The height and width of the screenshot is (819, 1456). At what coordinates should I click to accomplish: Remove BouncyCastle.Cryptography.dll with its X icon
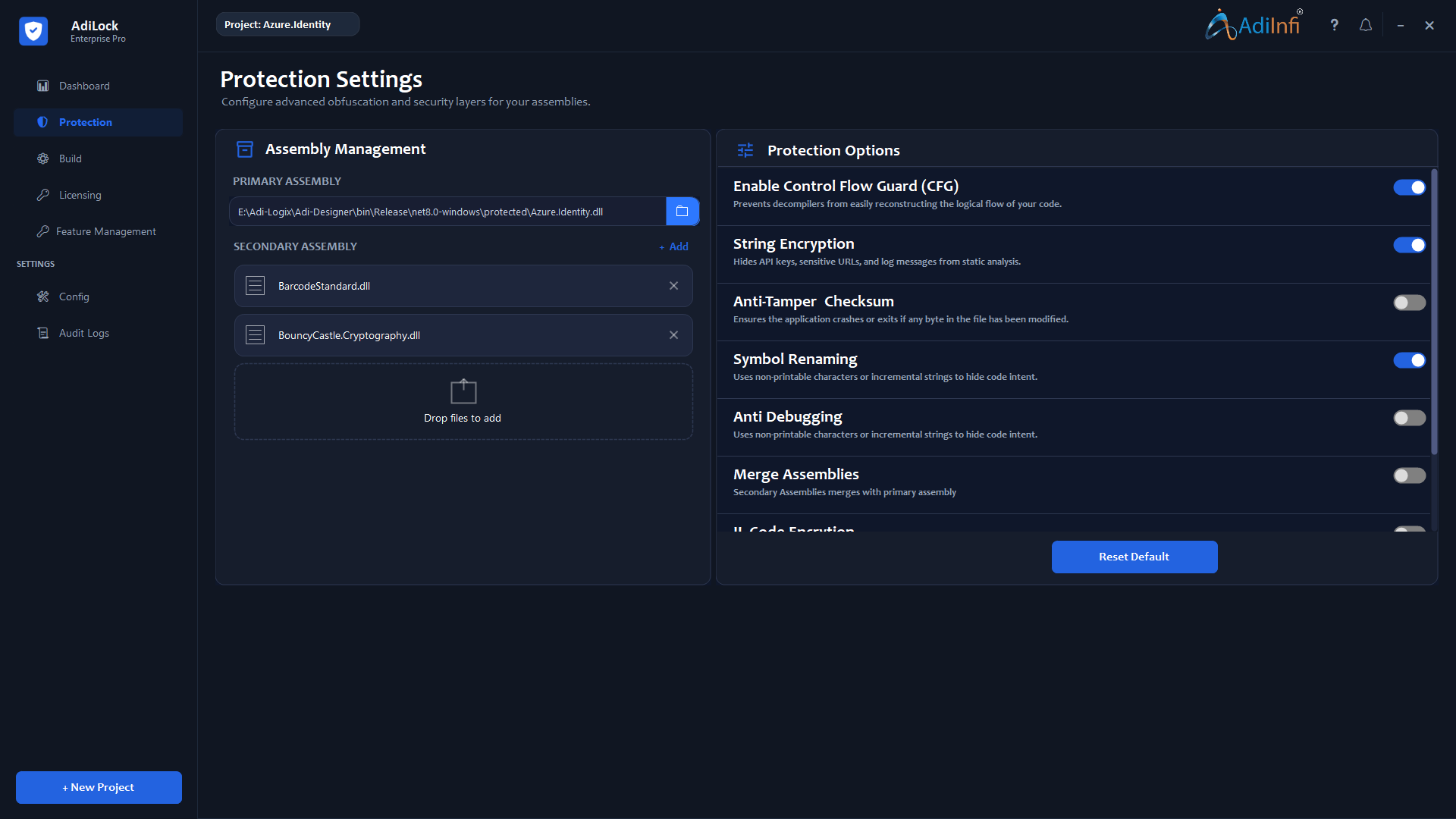(673, 335)
